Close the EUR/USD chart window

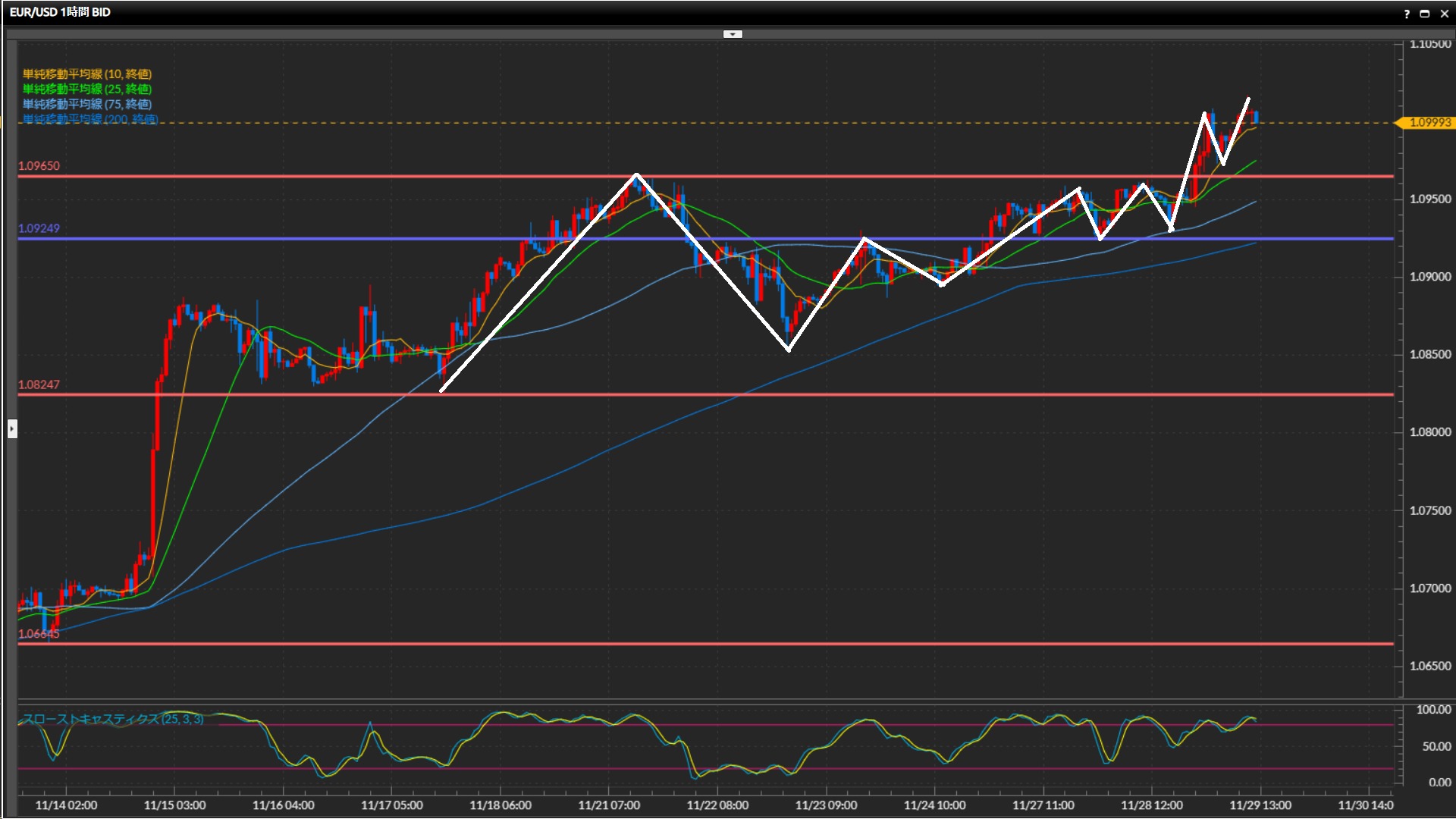pos(1444,14)
